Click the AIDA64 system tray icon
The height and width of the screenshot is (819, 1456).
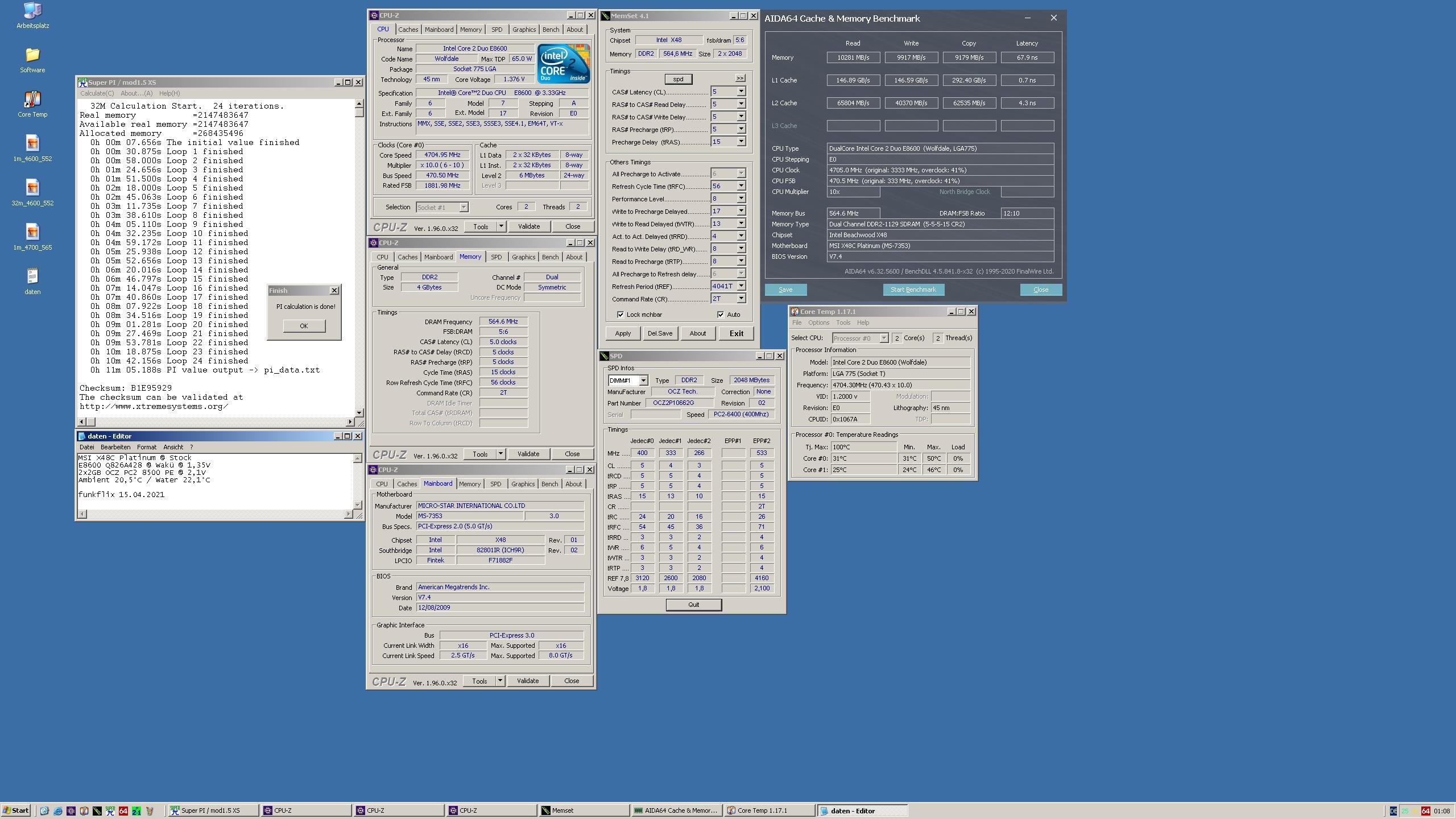1426,810
